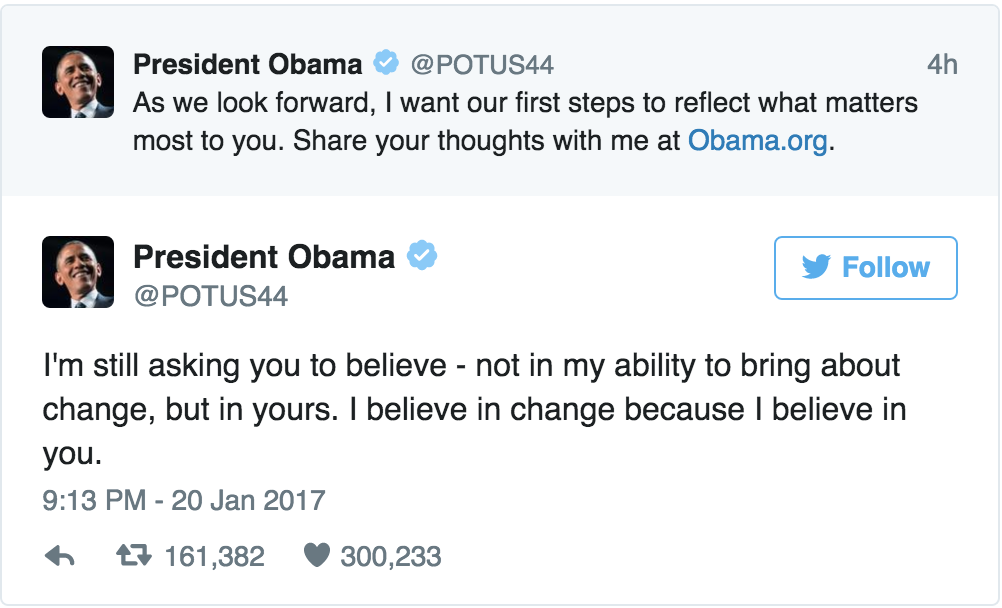Click the verified badge next to President Obama
The height and width of the screenshot is (608, 1002).
421,257
